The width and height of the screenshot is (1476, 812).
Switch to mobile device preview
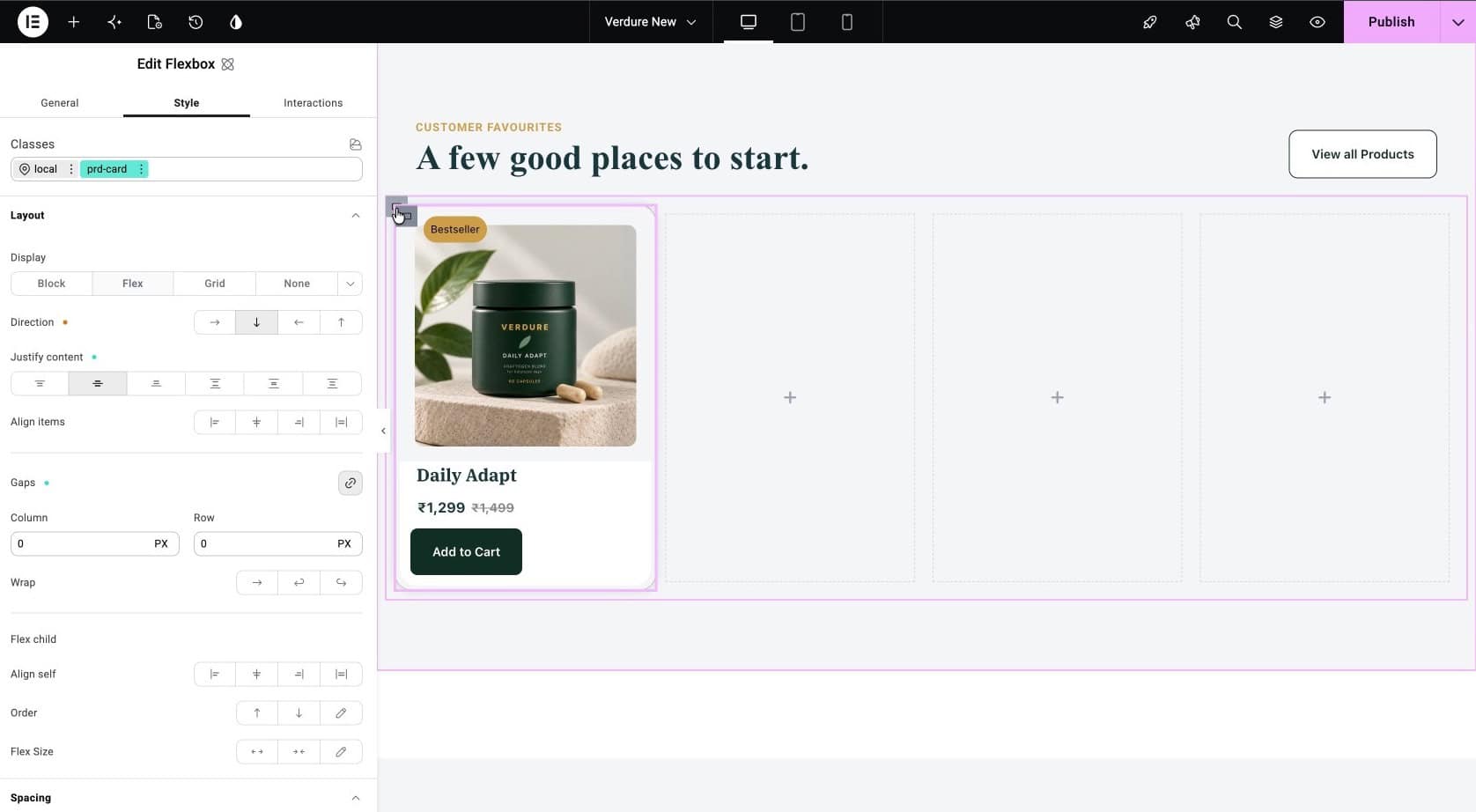[x=847, y=22]
